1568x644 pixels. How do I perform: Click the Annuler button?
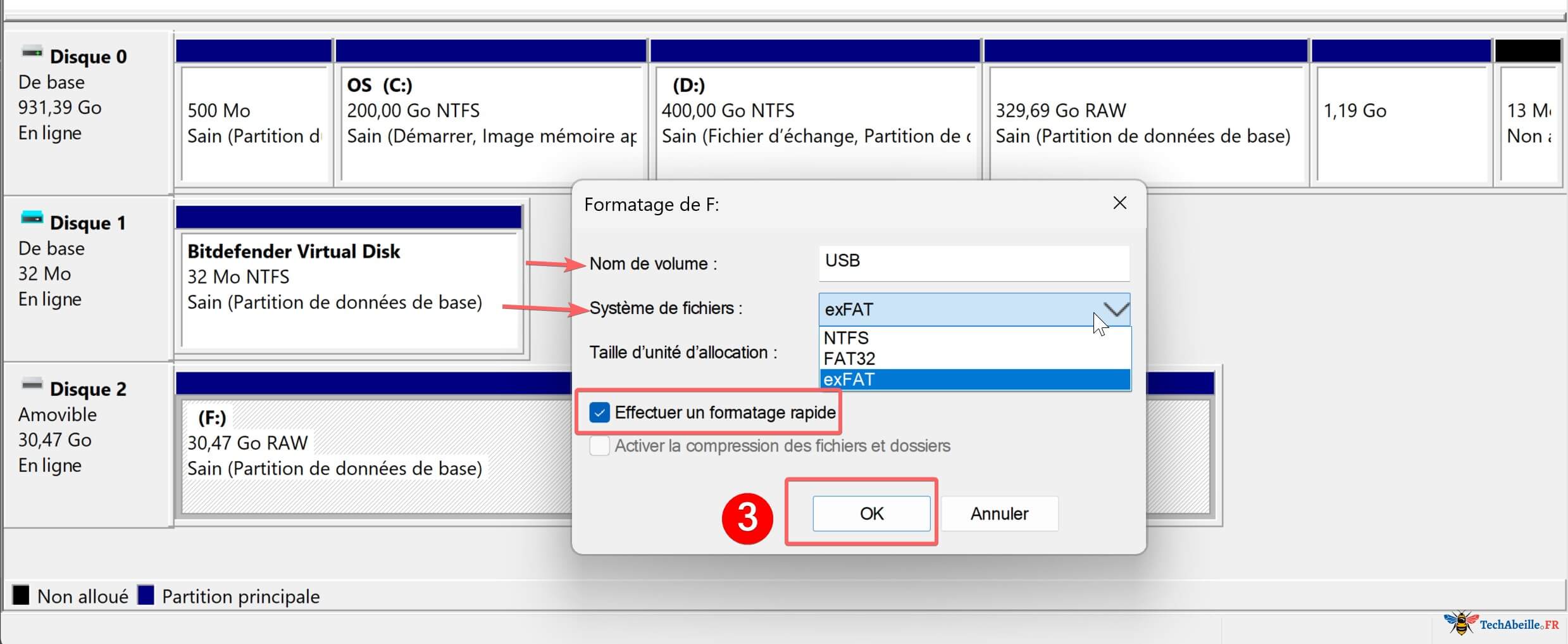point(999,514)
